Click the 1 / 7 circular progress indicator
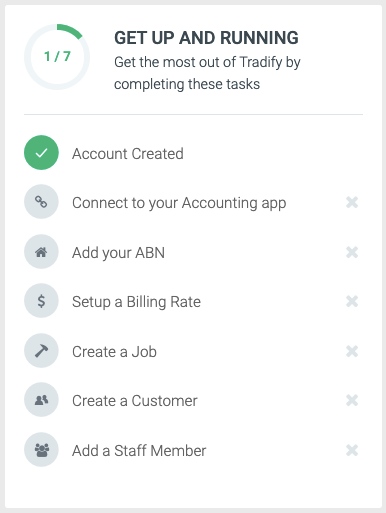The width and height of the screenshot is (386, 513). tap(57, 57)
